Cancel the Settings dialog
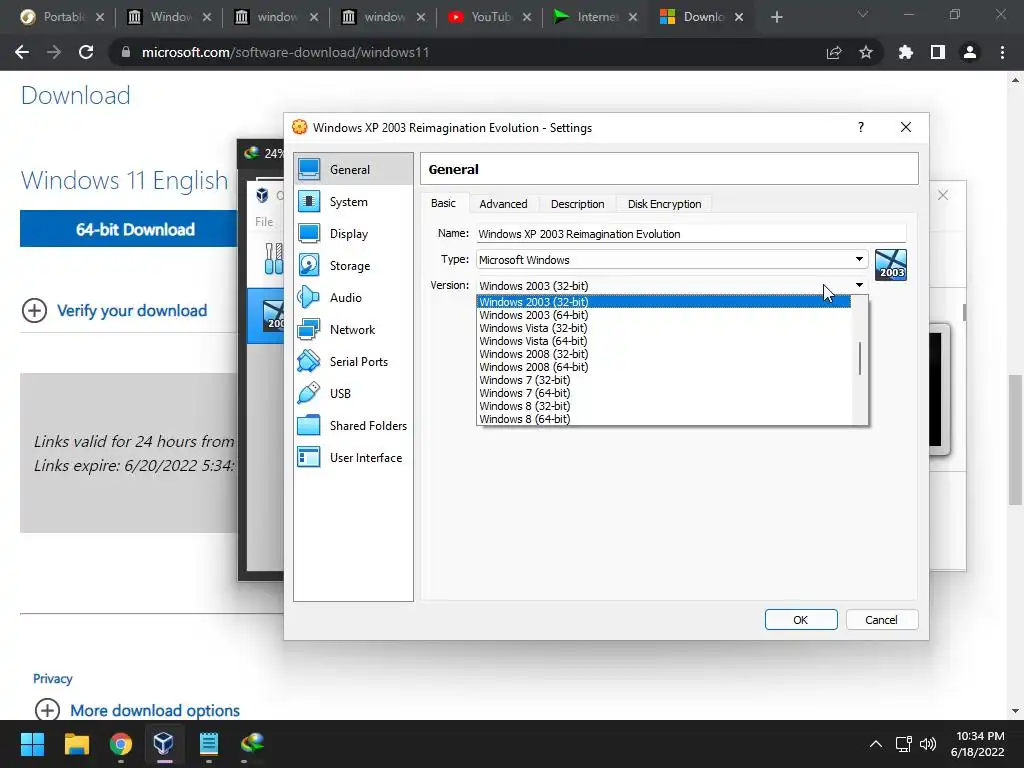Viewport: 1024px width, 768px height. point(882,620)
